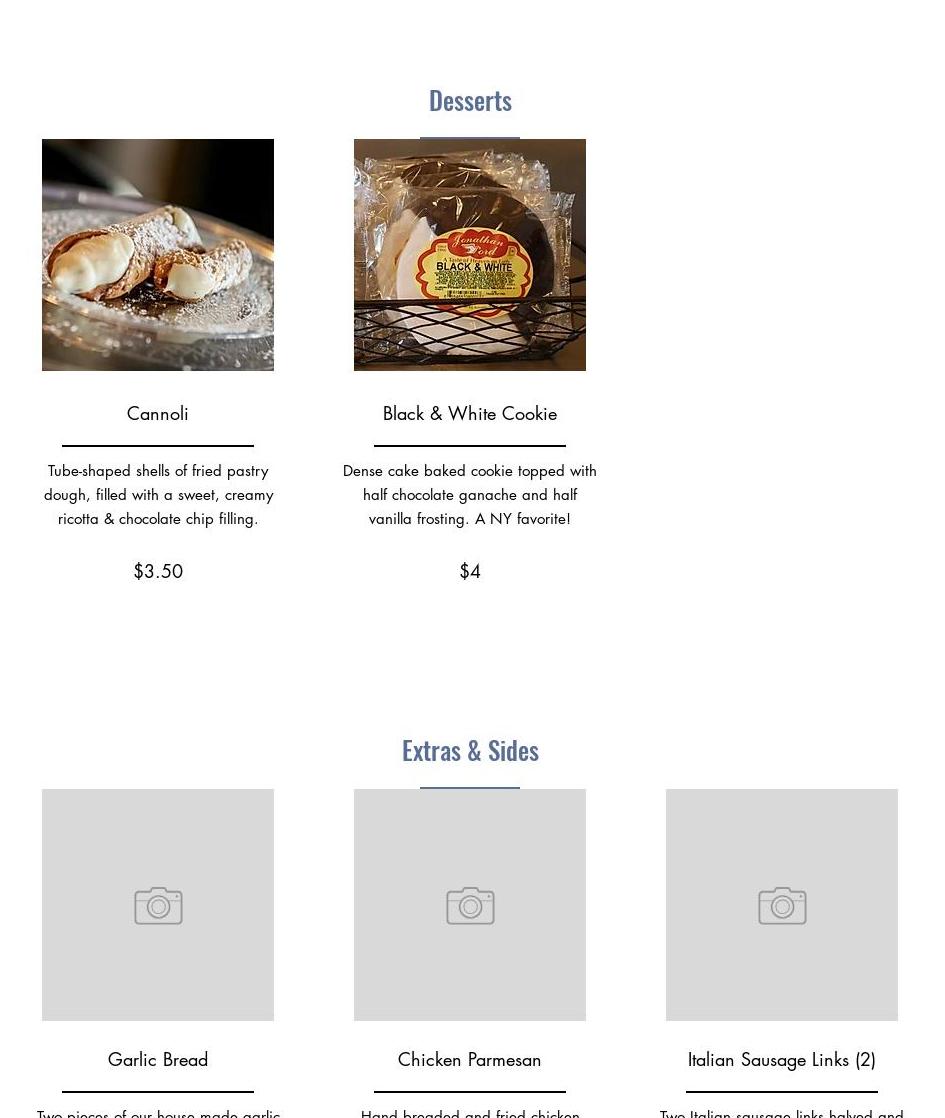The height and width of the screenshot is (1118, 945).
Task: Click the gray Chicken Parmesan image placeholder
Action: point(469,904)
